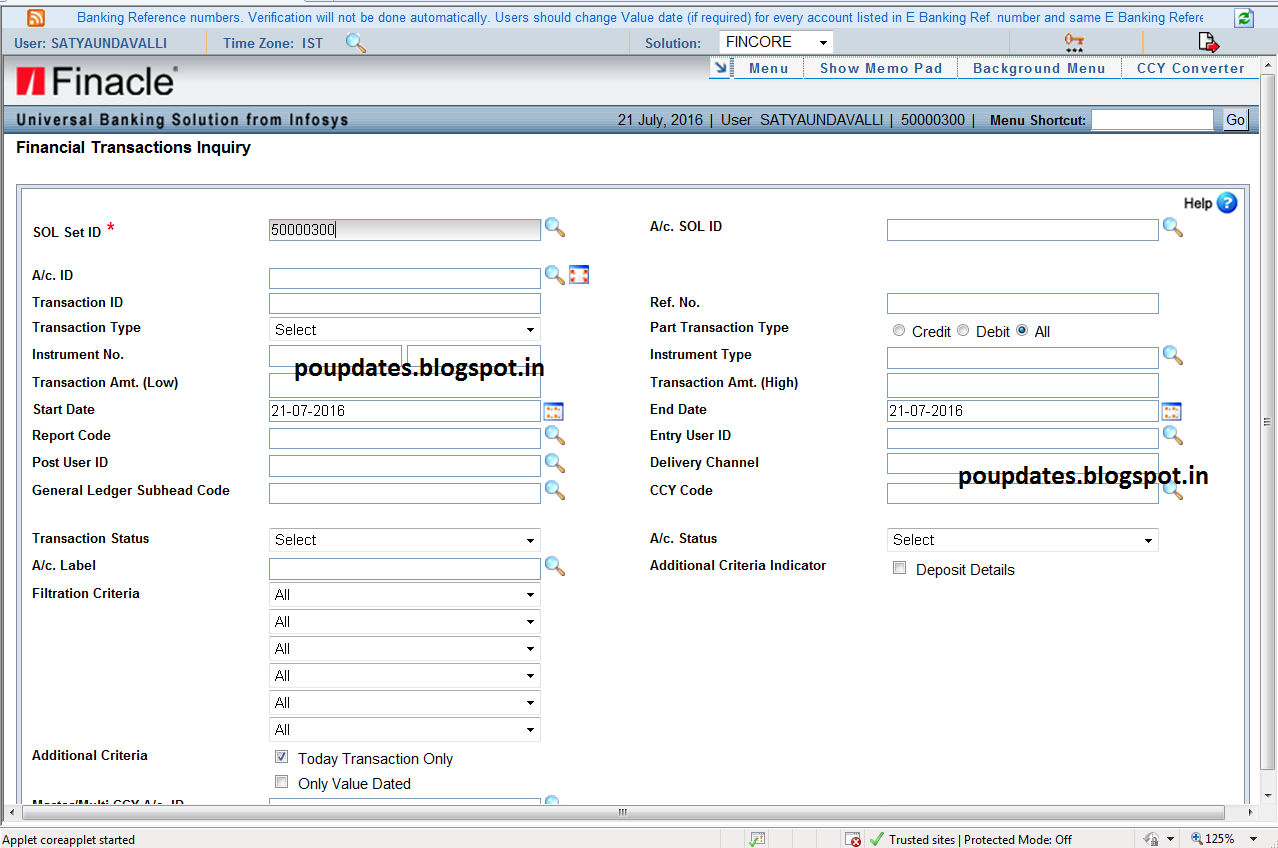The image size is (1278, 848).
Task: Click the Transaction ID field
Action: tap(405, 304)
